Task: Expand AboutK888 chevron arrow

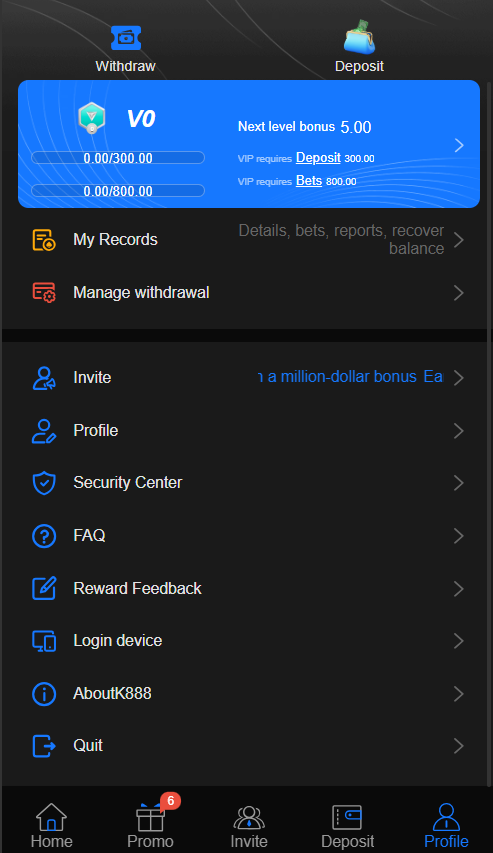Action: [x=459, y=694]
